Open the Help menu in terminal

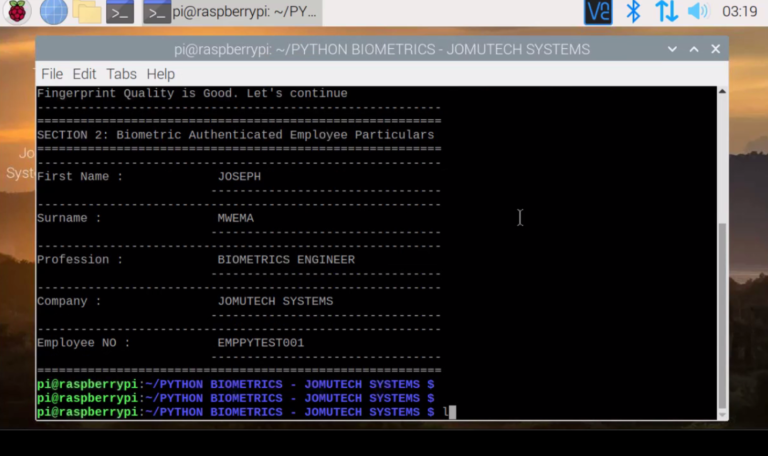[x=161, y=74]
